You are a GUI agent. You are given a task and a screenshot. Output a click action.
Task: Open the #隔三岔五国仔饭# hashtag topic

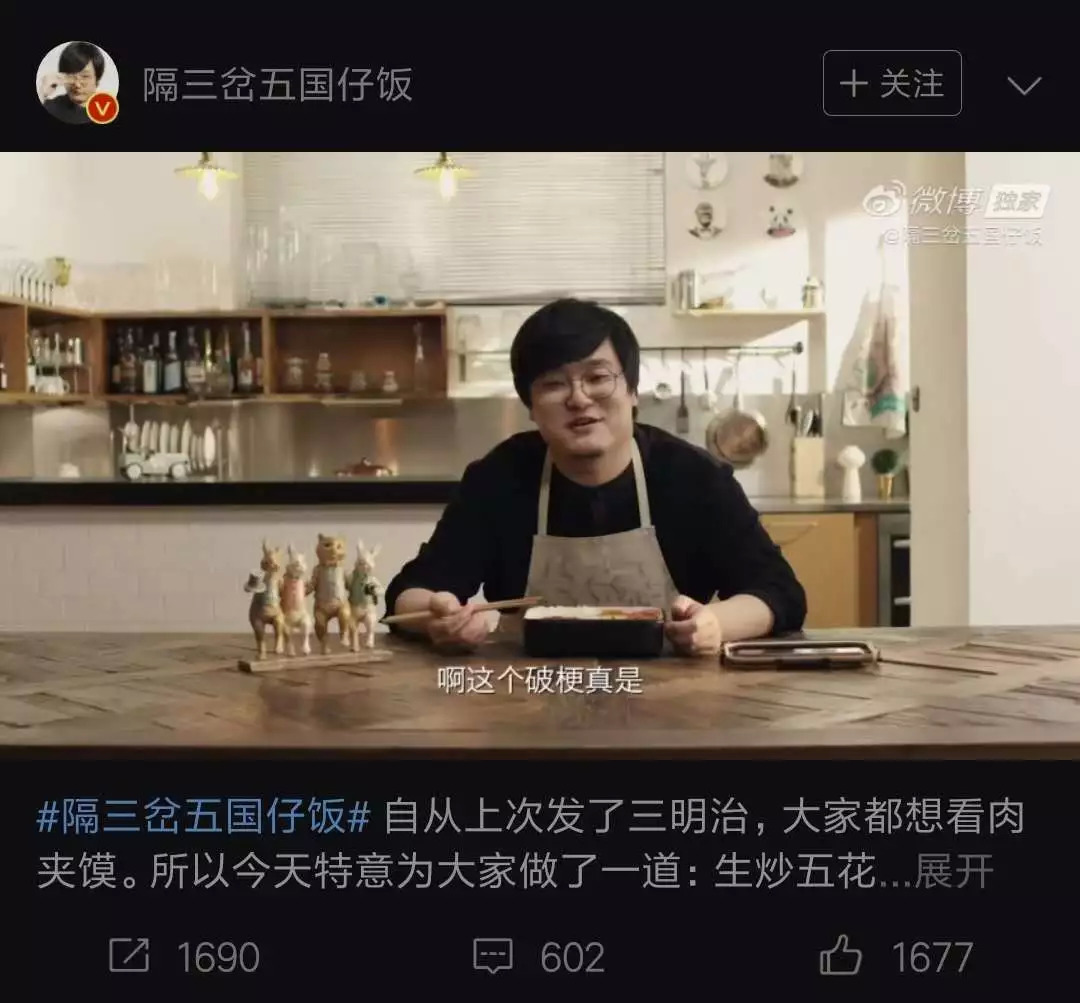(204, 817)
